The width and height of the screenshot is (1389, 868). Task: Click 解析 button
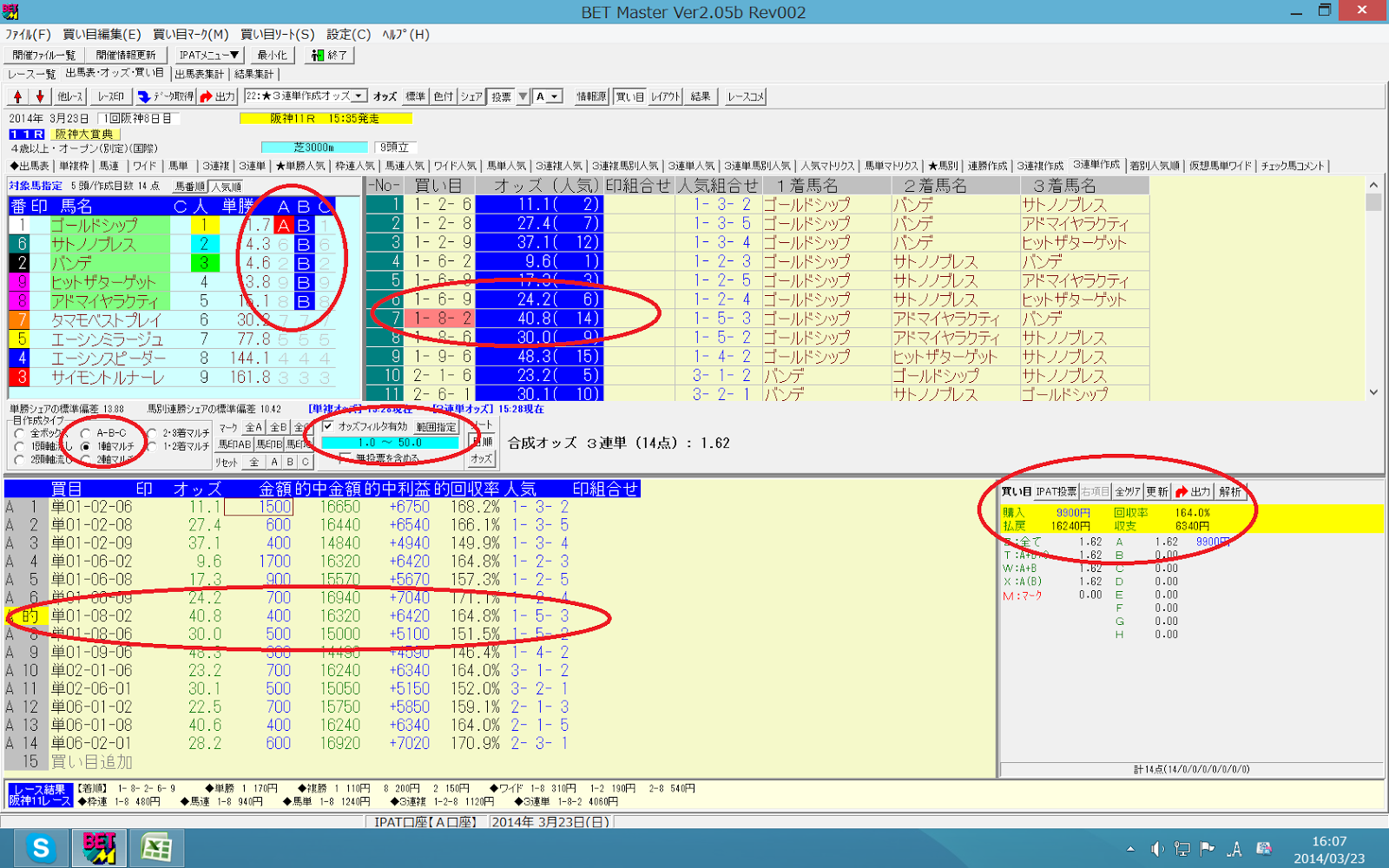point(1231,491)
